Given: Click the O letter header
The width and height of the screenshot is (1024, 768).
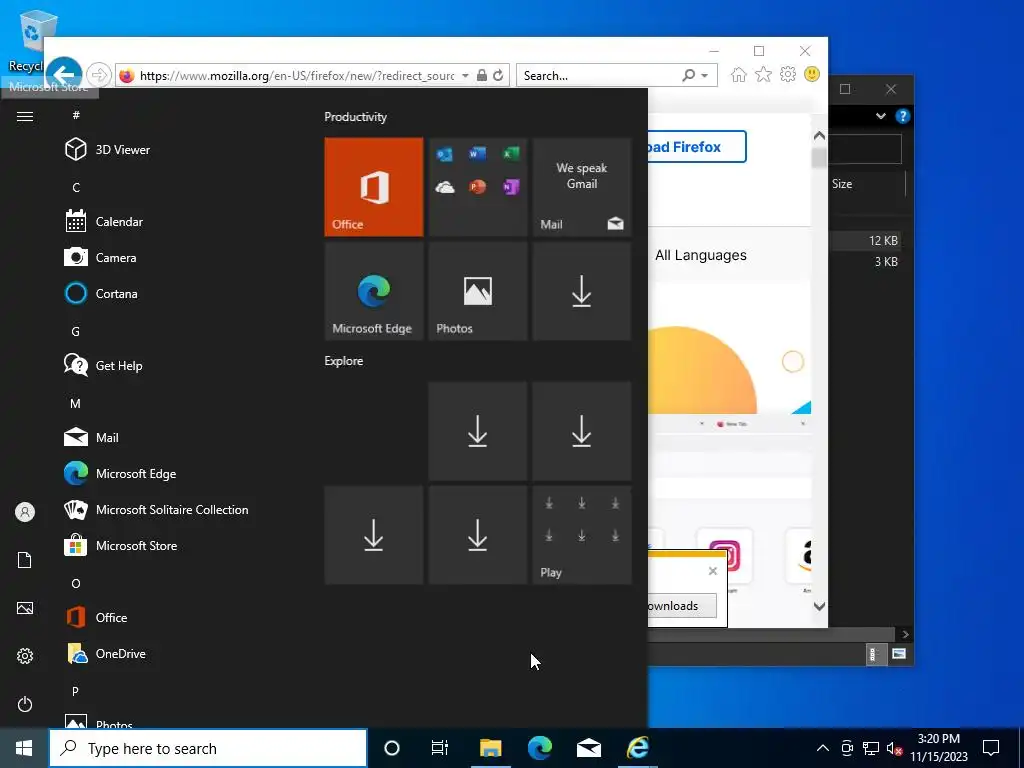Looking at the screenshot, I should click(76, 584).
